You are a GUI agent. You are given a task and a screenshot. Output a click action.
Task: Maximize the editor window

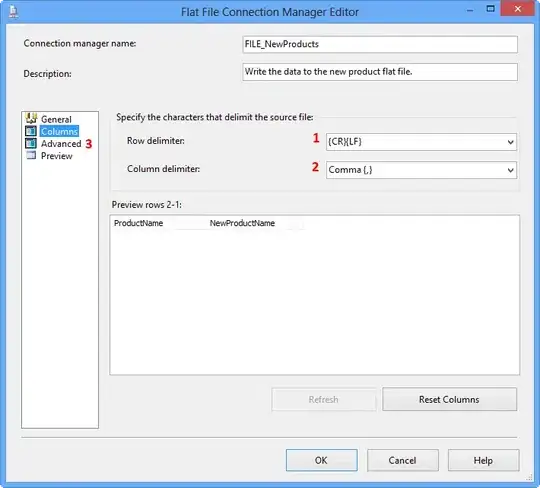490,9
